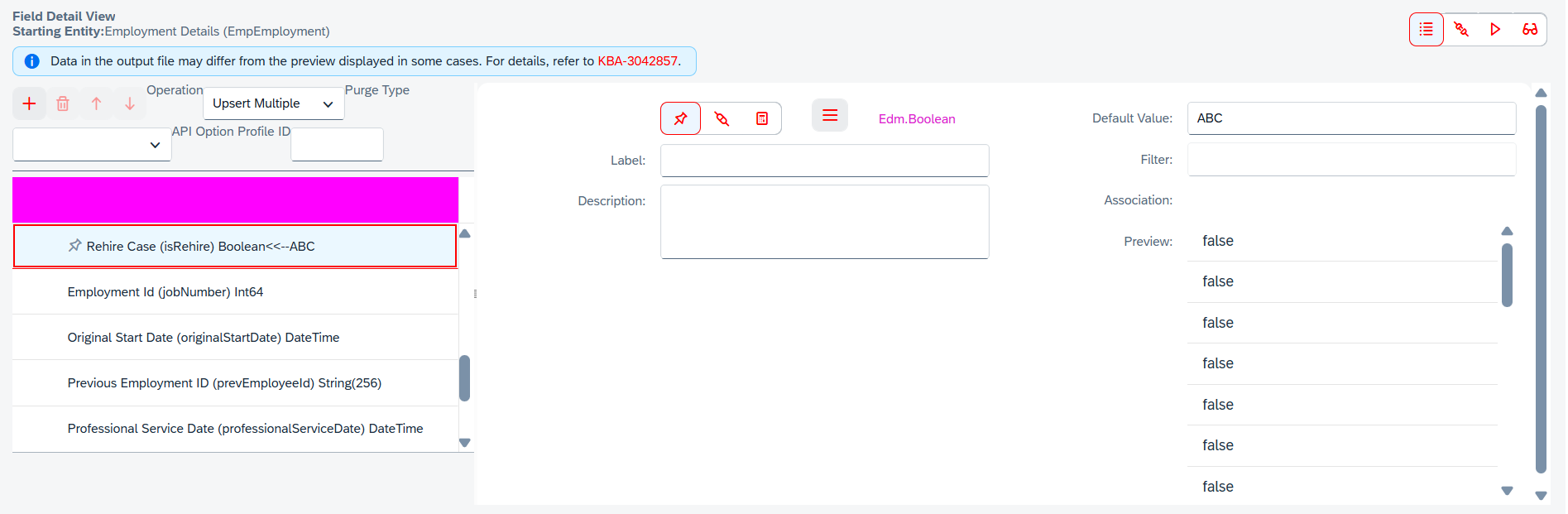Select Professional Service Date DateTime row

tap(235, 429)
